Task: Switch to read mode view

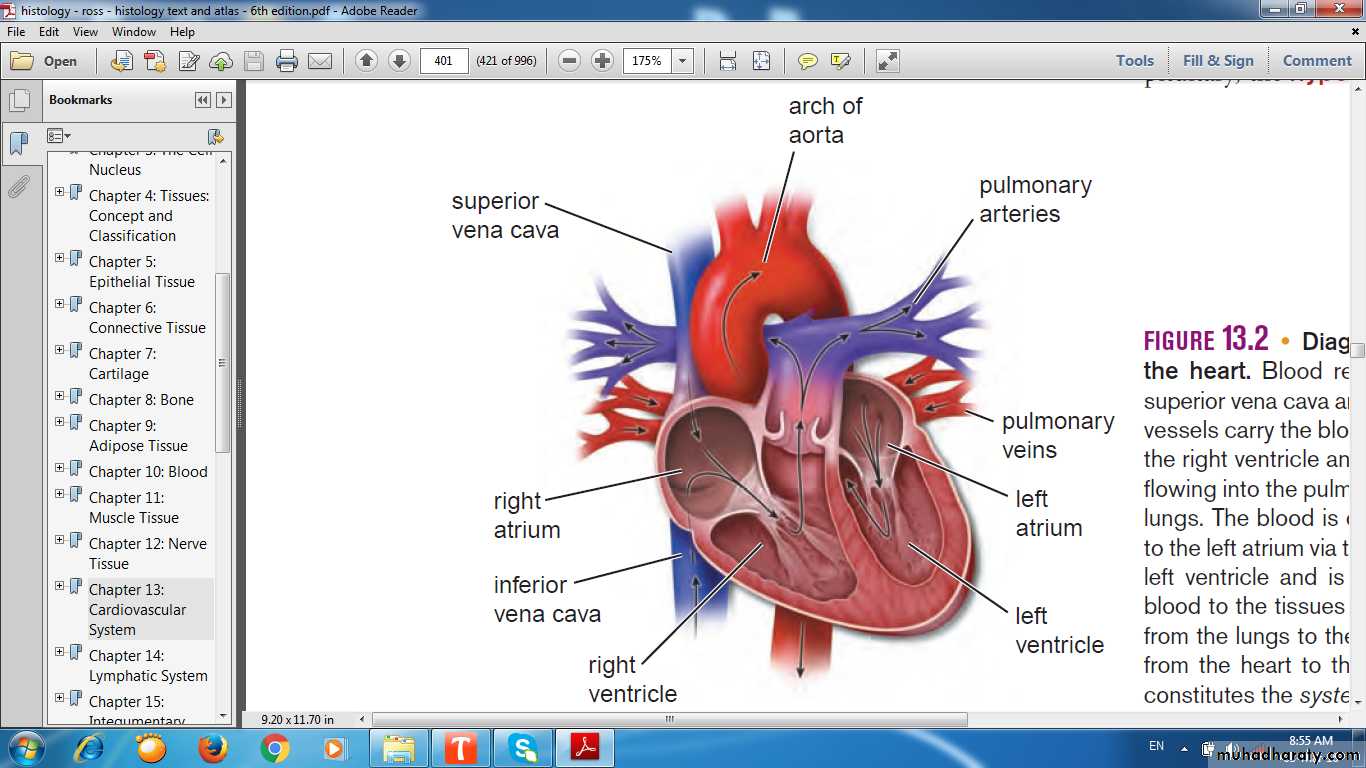Action: 887,61
